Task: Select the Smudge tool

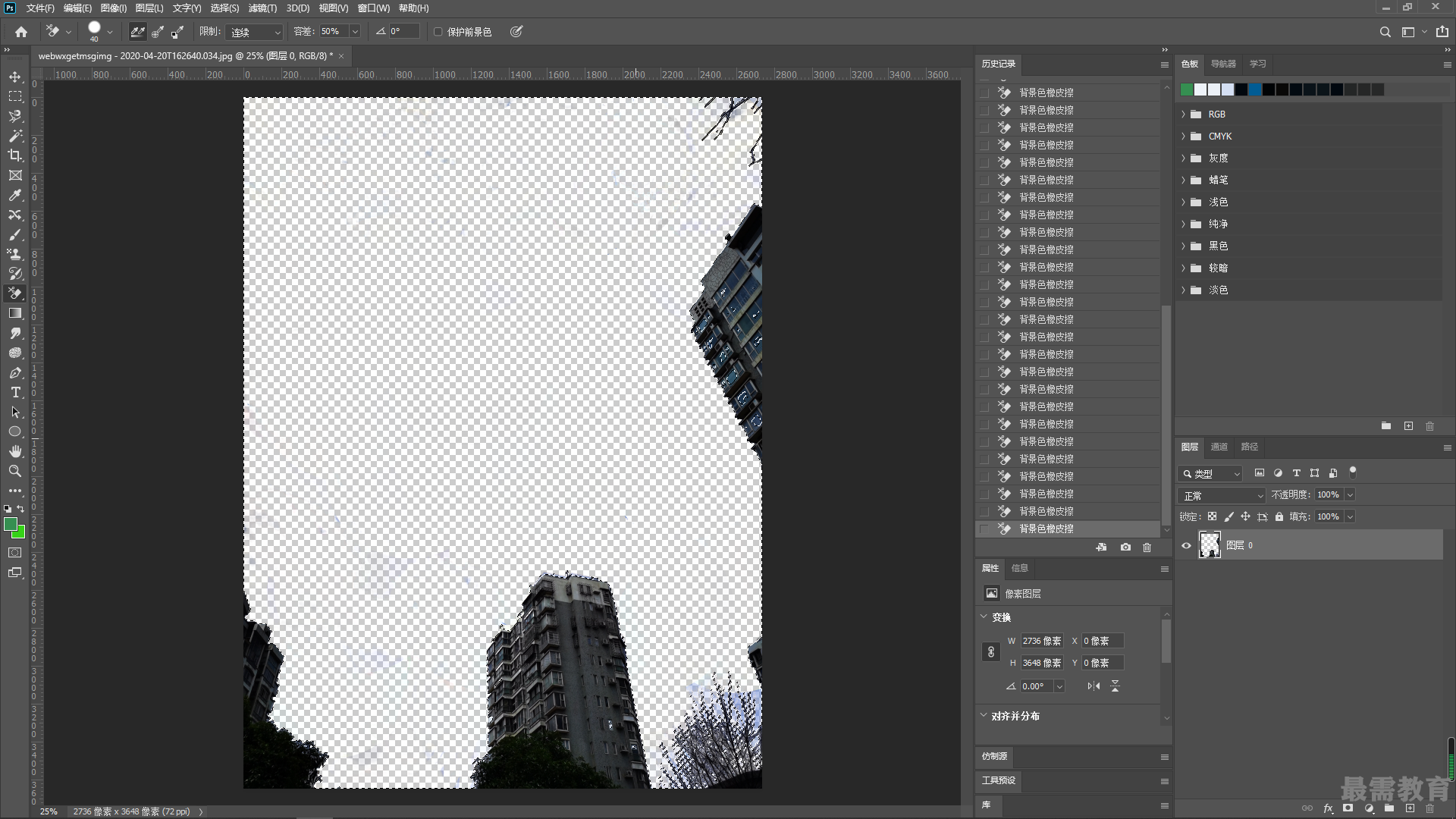Action: click(x=15, y=333)
